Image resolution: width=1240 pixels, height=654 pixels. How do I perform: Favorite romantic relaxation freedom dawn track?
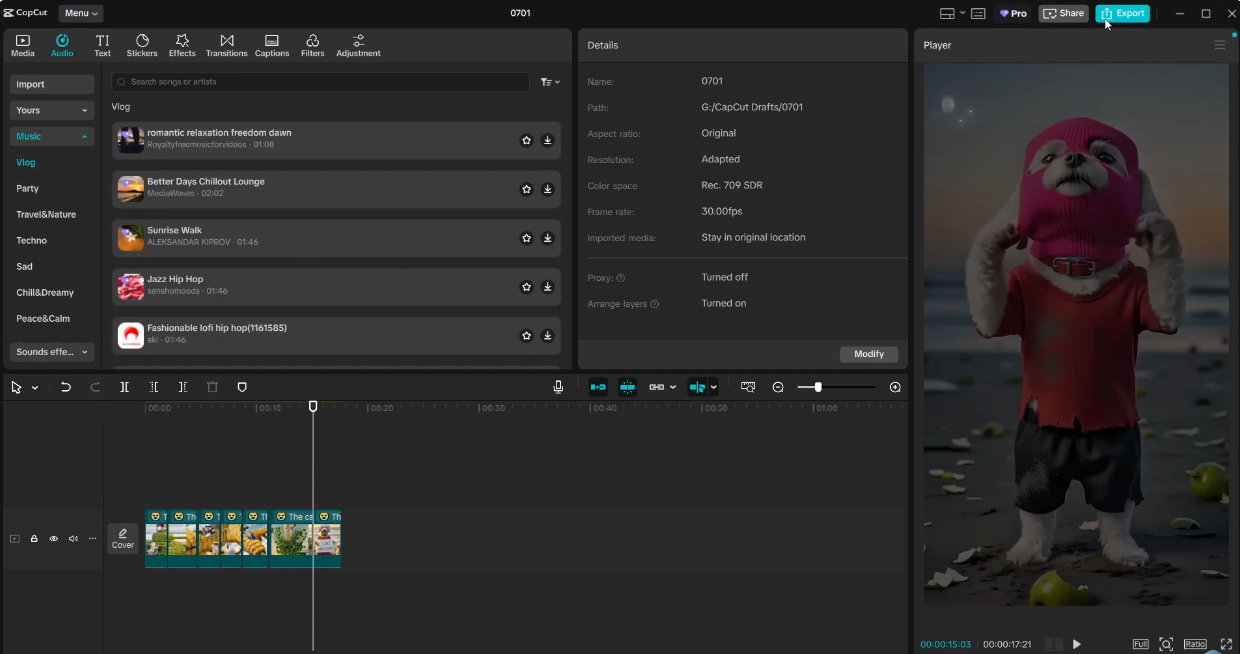point(526,140)
